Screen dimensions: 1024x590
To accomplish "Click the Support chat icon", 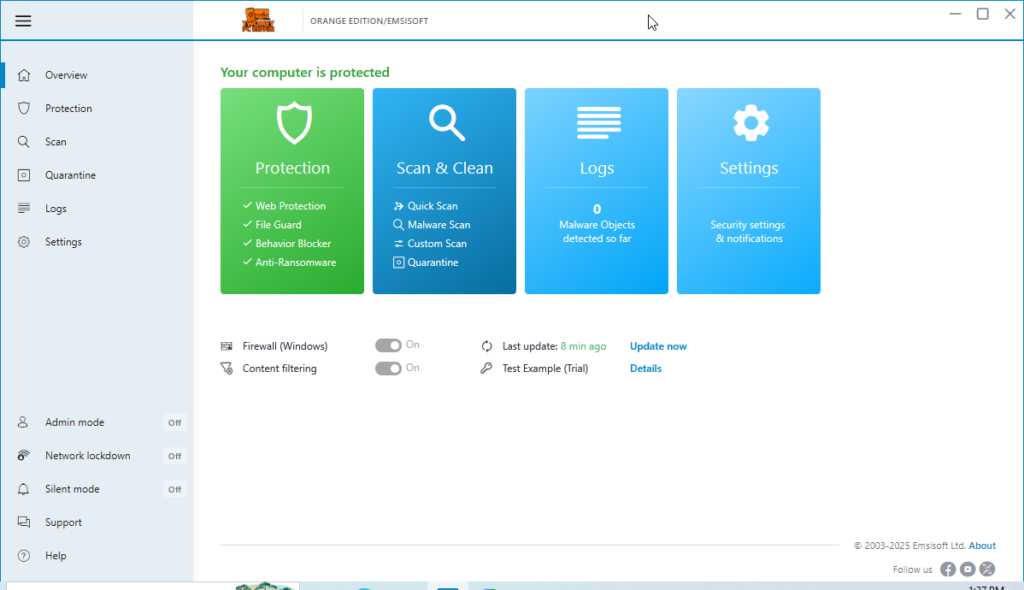I will 24,522.
